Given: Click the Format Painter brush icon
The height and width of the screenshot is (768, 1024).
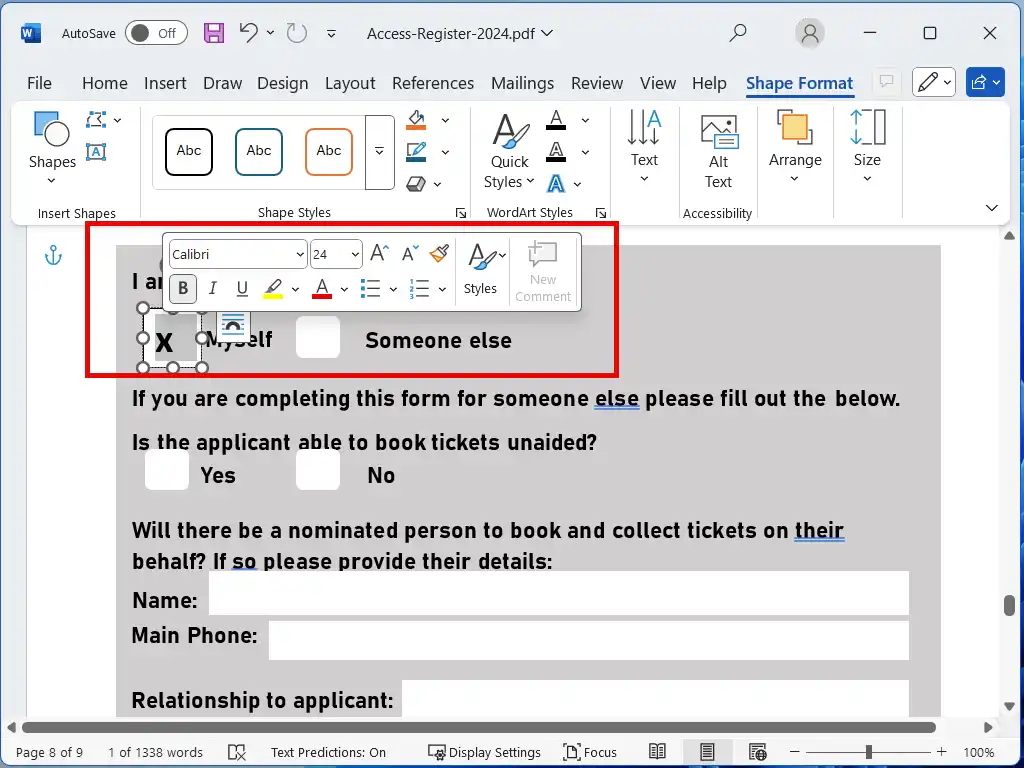Looking at the screenshot, I should tap(439, 254).
